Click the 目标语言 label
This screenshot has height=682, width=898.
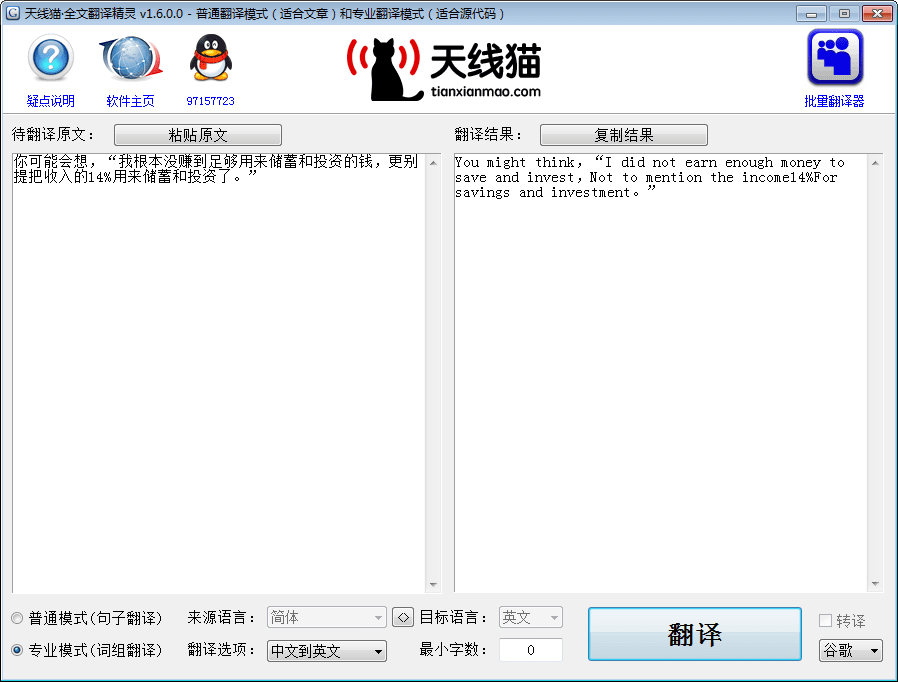[453, 617]
